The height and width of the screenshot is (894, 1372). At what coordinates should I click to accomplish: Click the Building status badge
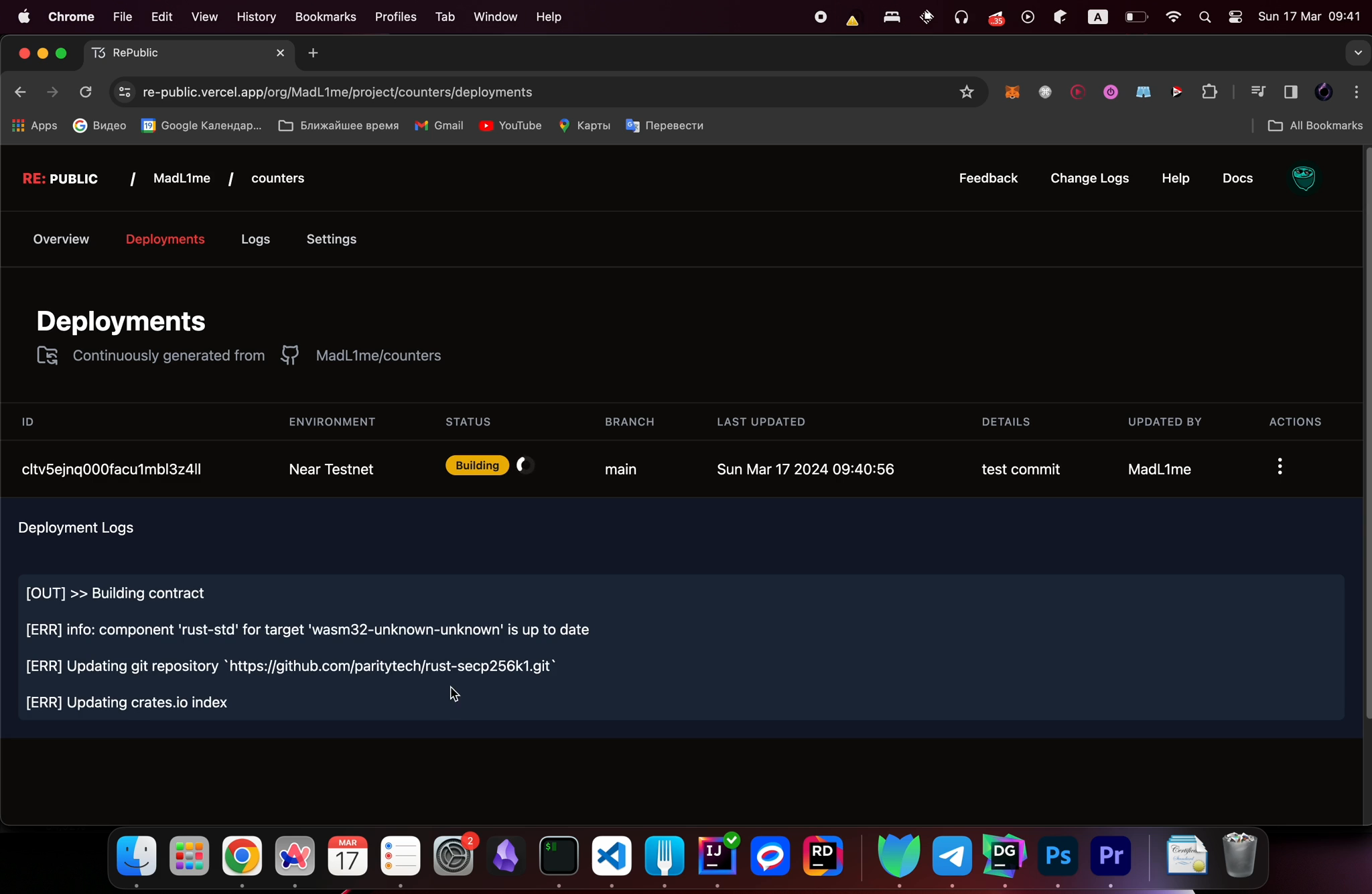coord(477,465)
